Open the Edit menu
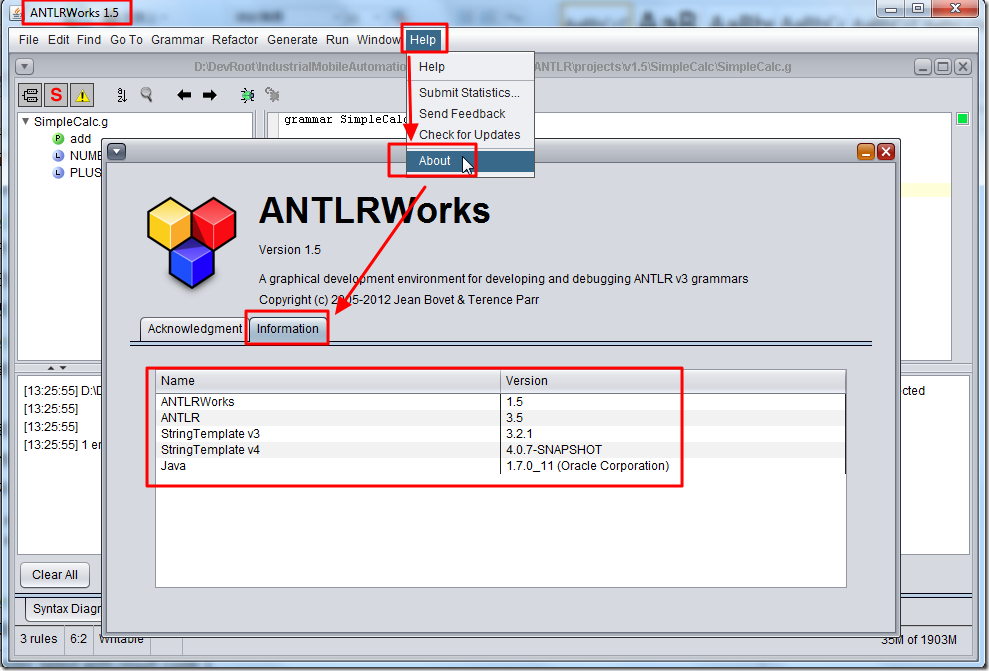 (58, 40)
